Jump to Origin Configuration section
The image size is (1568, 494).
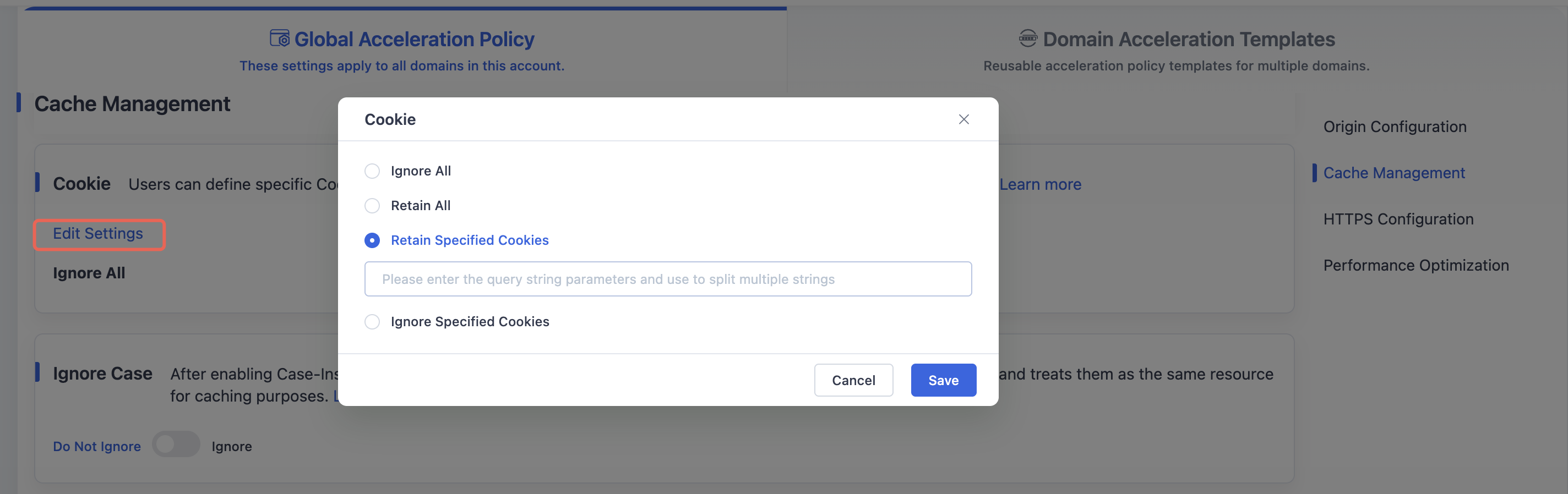tap(1395, 127)
